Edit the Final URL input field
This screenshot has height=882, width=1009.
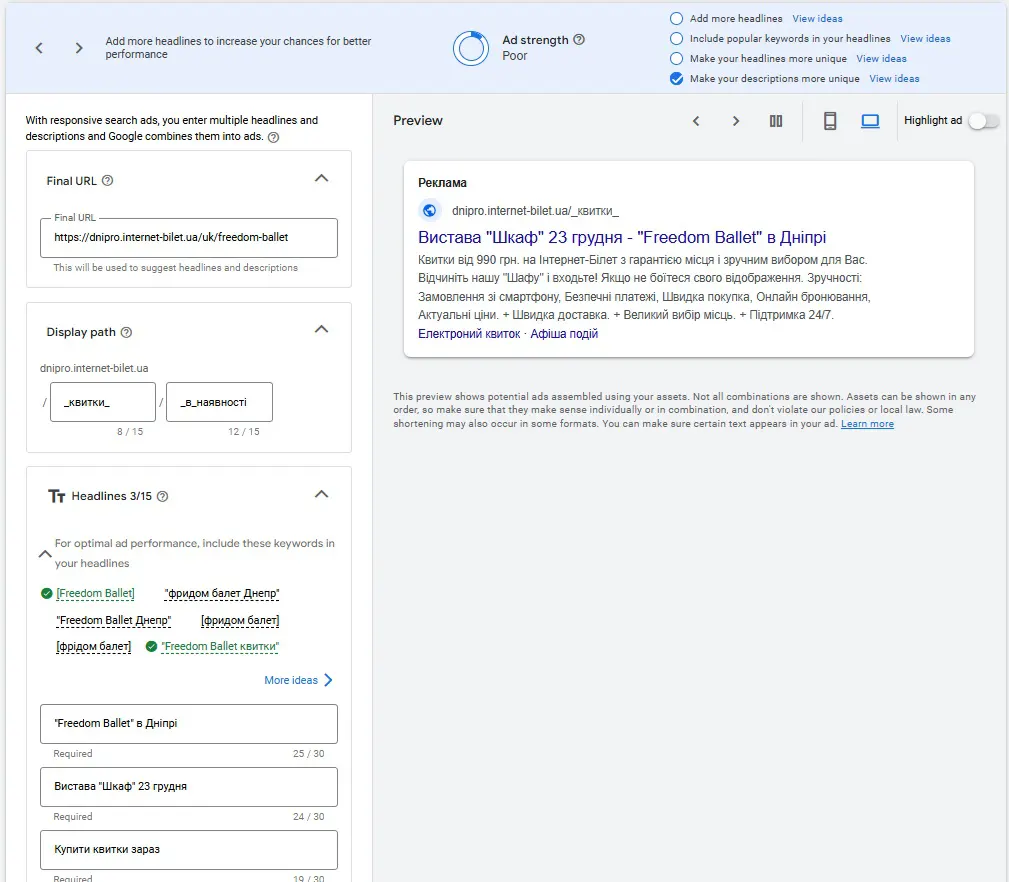(x=189, y=237)
